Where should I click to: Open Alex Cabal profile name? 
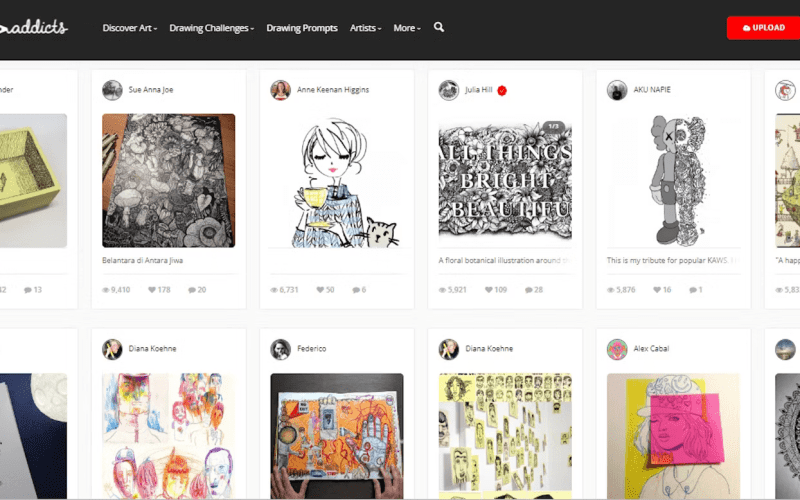[651, 349]
